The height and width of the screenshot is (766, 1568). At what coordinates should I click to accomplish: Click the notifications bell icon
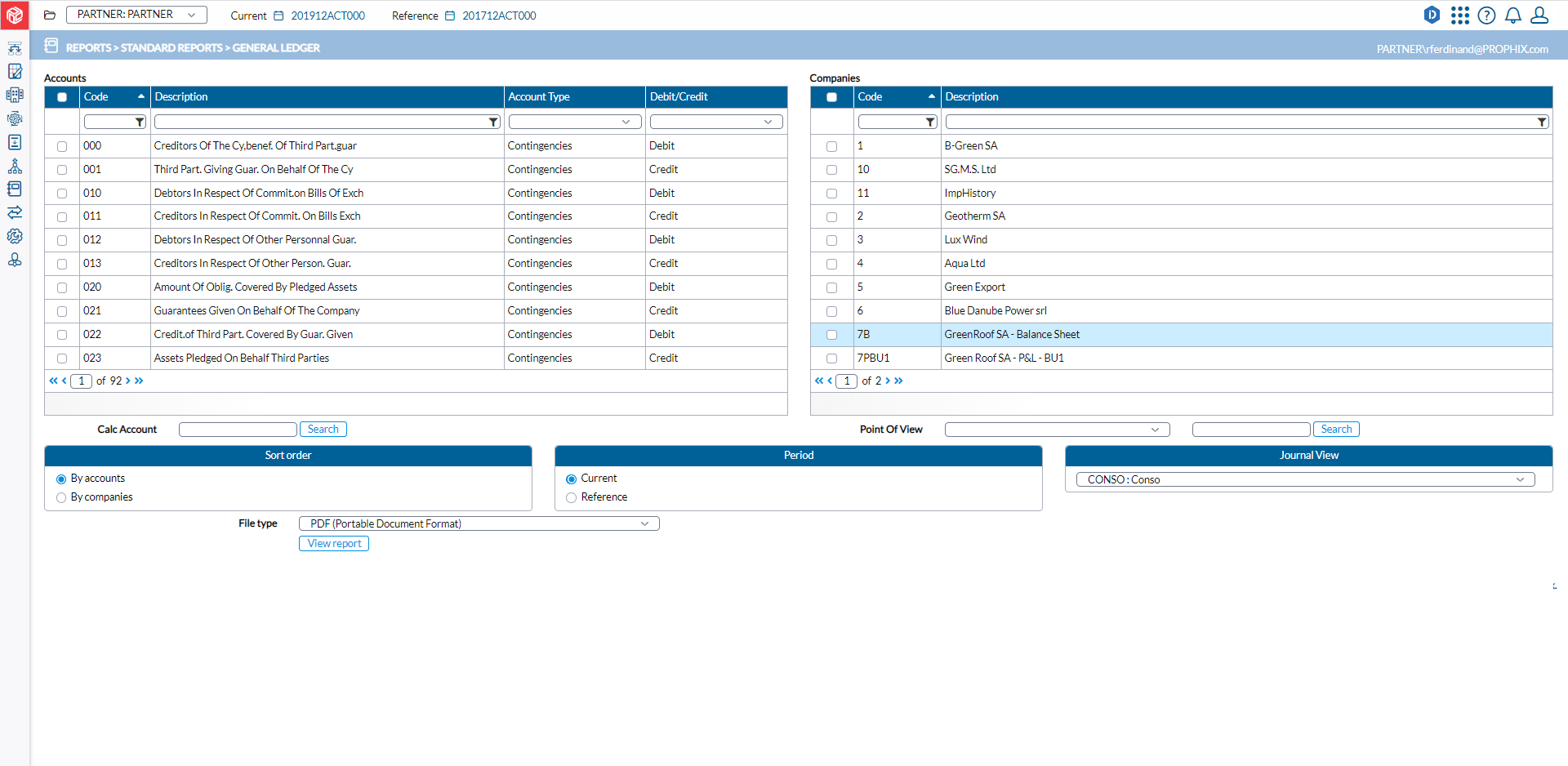[1512, 16]
